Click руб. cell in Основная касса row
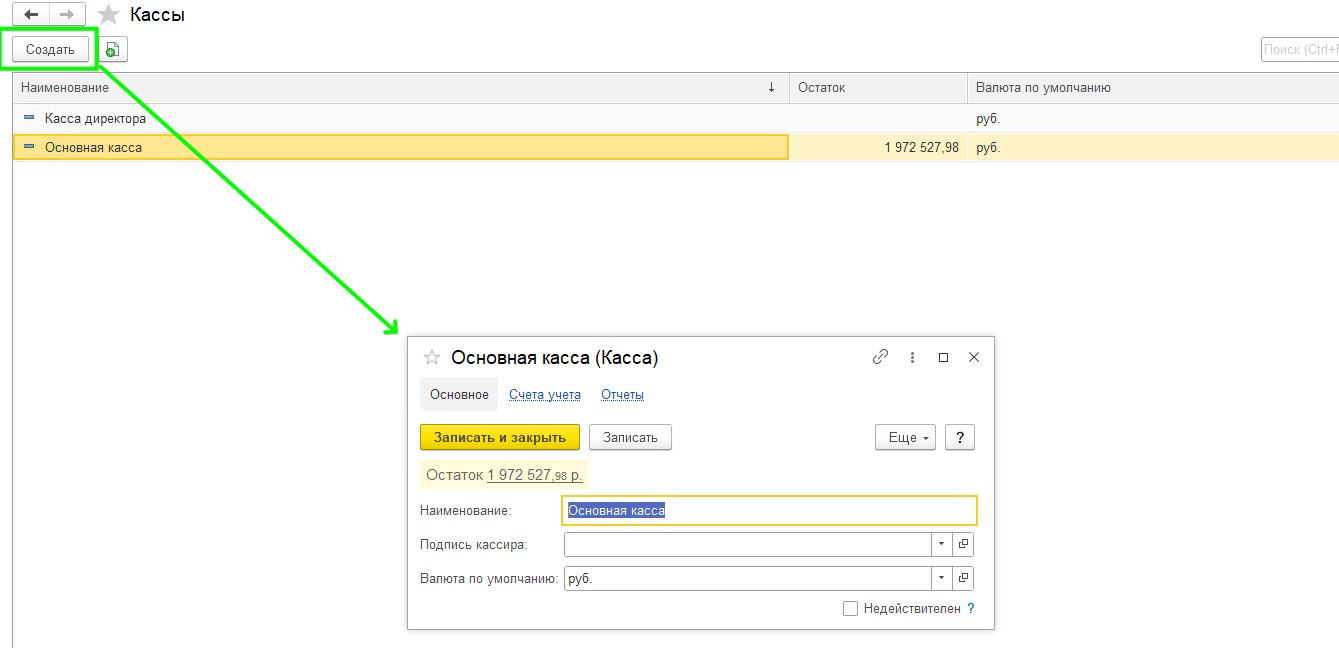 click(x=1153, y=147)
